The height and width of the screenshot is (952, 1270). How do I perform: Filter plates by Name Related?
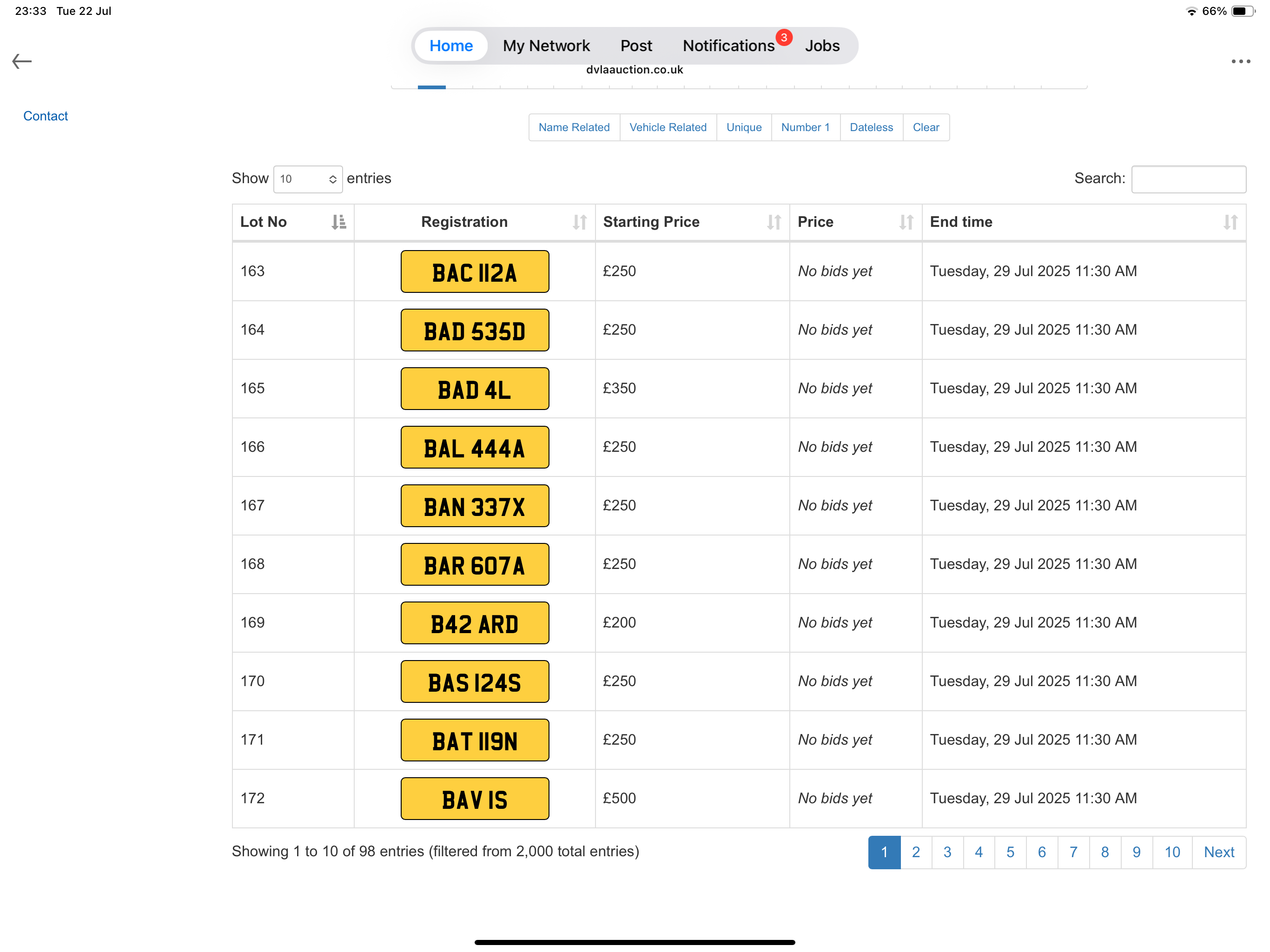pyautogui.click(x=574, y=127)
